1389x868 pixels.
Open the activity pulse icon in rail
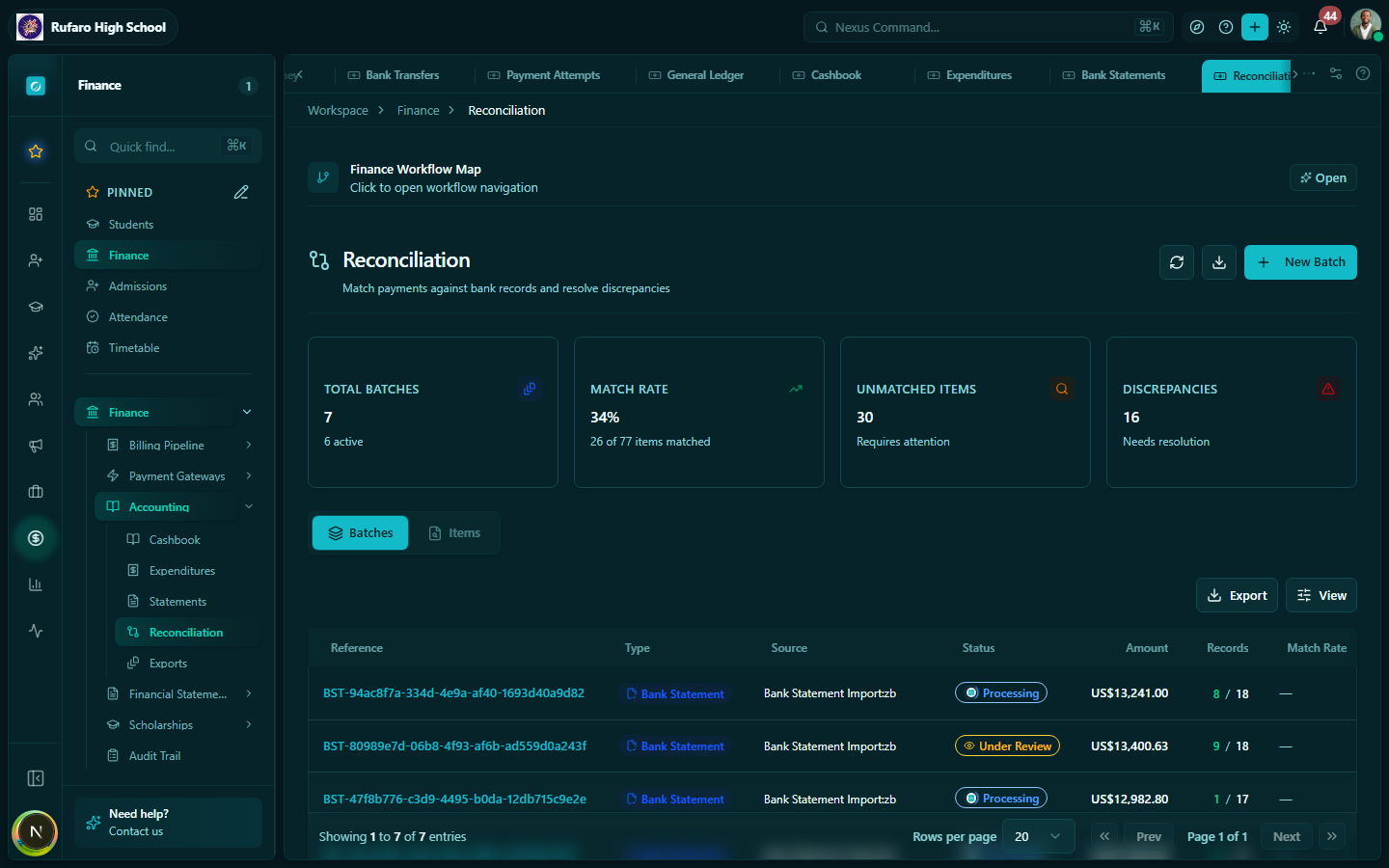[x=36, y=631]
